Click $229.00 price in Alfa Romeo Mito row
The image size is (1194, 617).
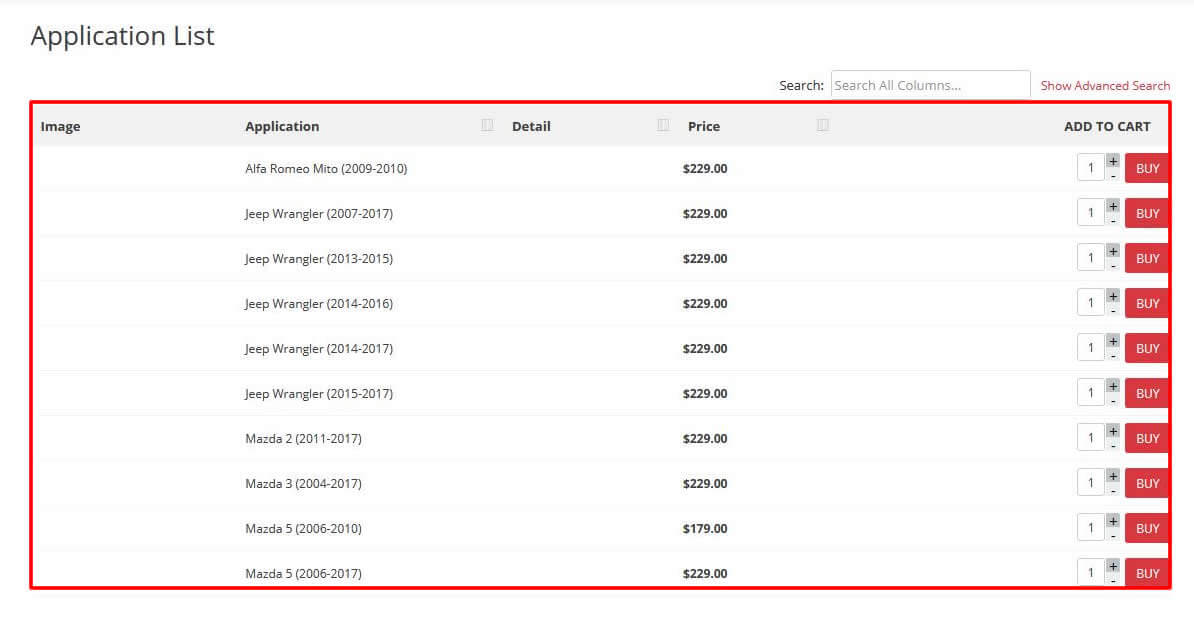[x=705, y=168]
